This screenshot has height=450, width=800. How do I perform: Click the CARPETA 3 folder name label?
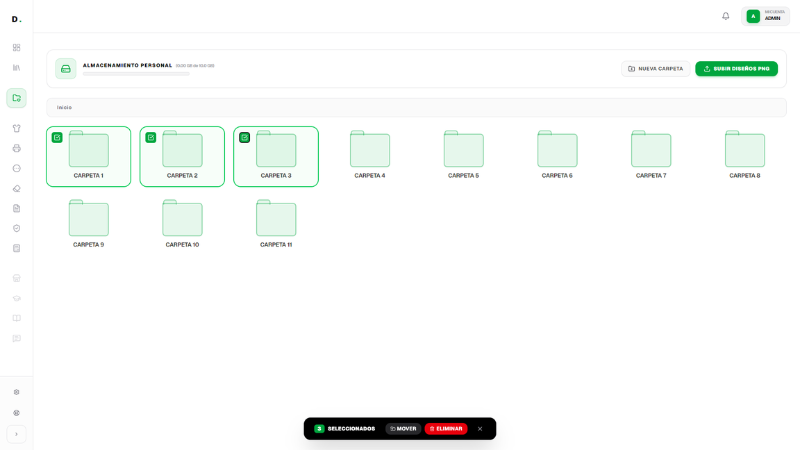tap(276, 176)
